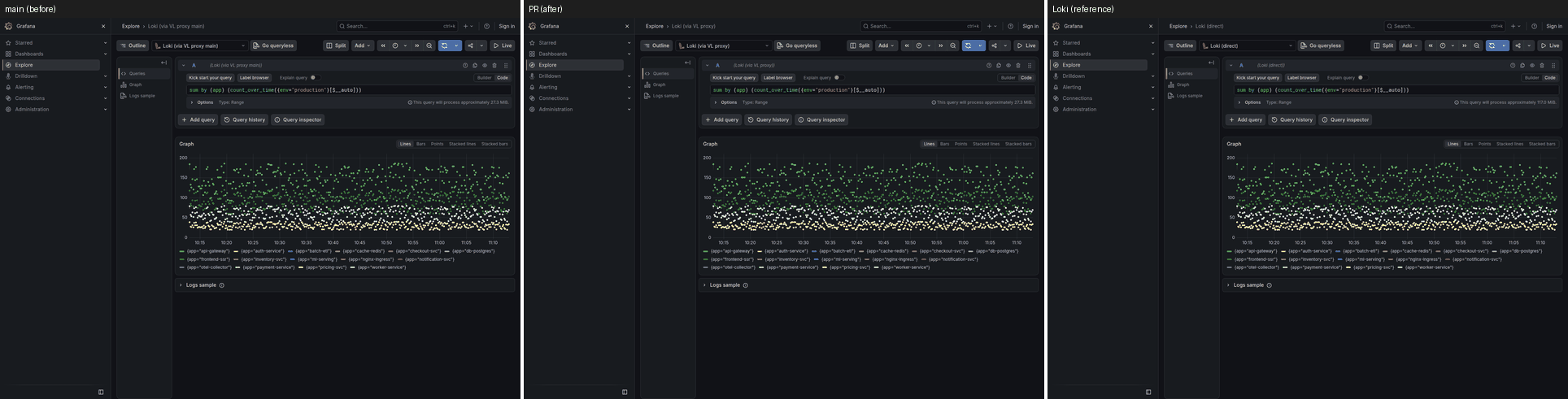Click the share icon in main (before) toolbar
The image size is (1568, 399).
[470, 46]
